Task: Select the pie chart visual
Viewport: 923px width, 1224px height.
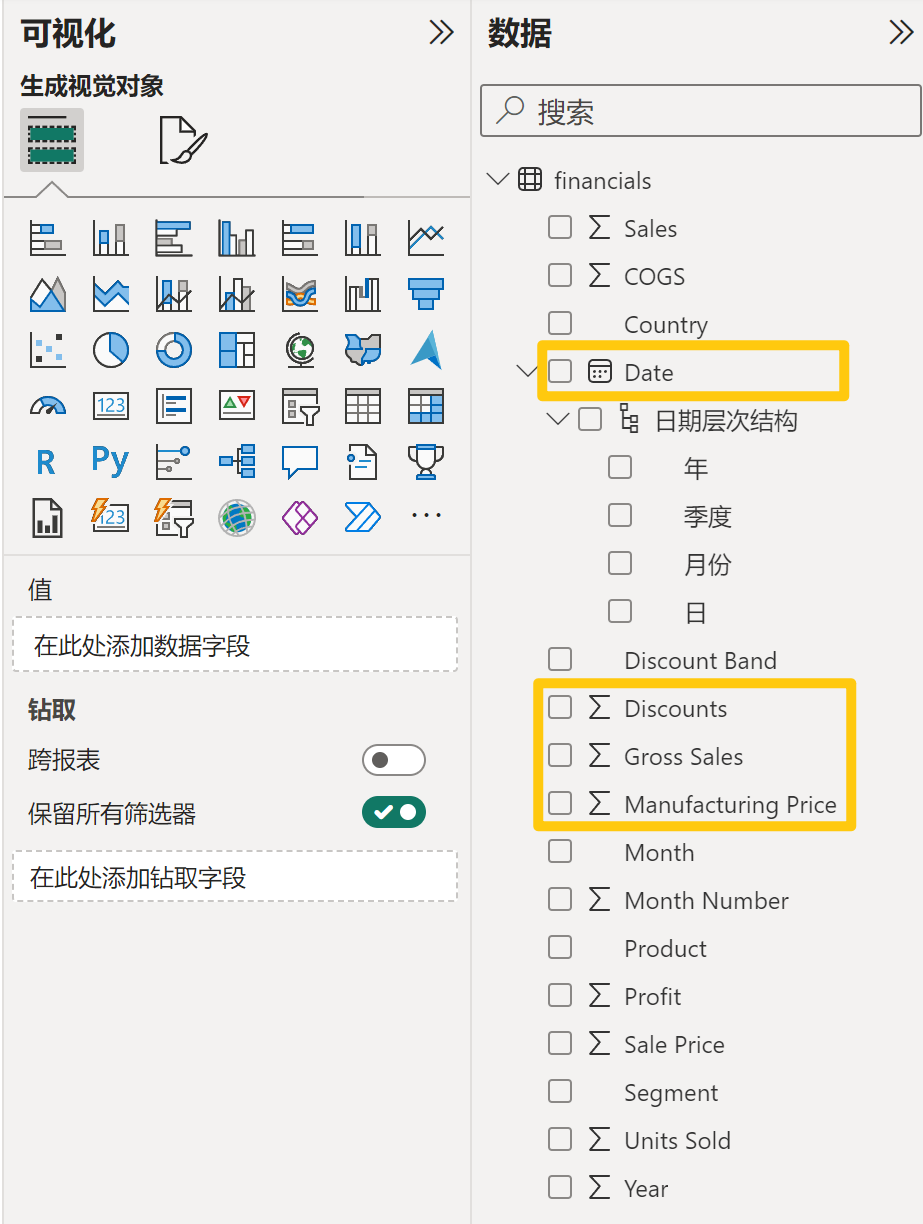Action: click(x=111, y=350)
